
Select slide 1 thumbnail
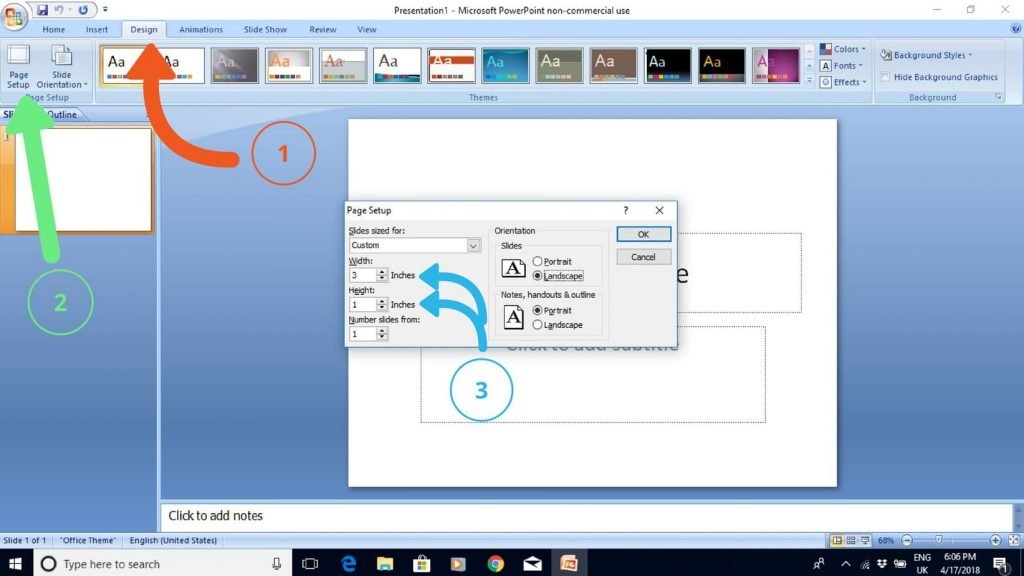click(83, 180)
